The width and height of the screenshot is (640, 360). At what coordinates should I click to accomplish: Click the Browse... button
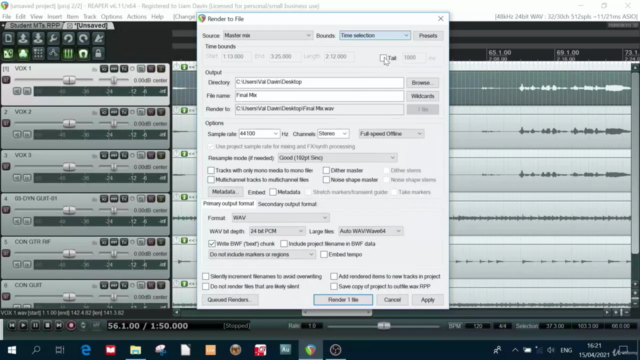pyautogui.click(x=422, y=82)
